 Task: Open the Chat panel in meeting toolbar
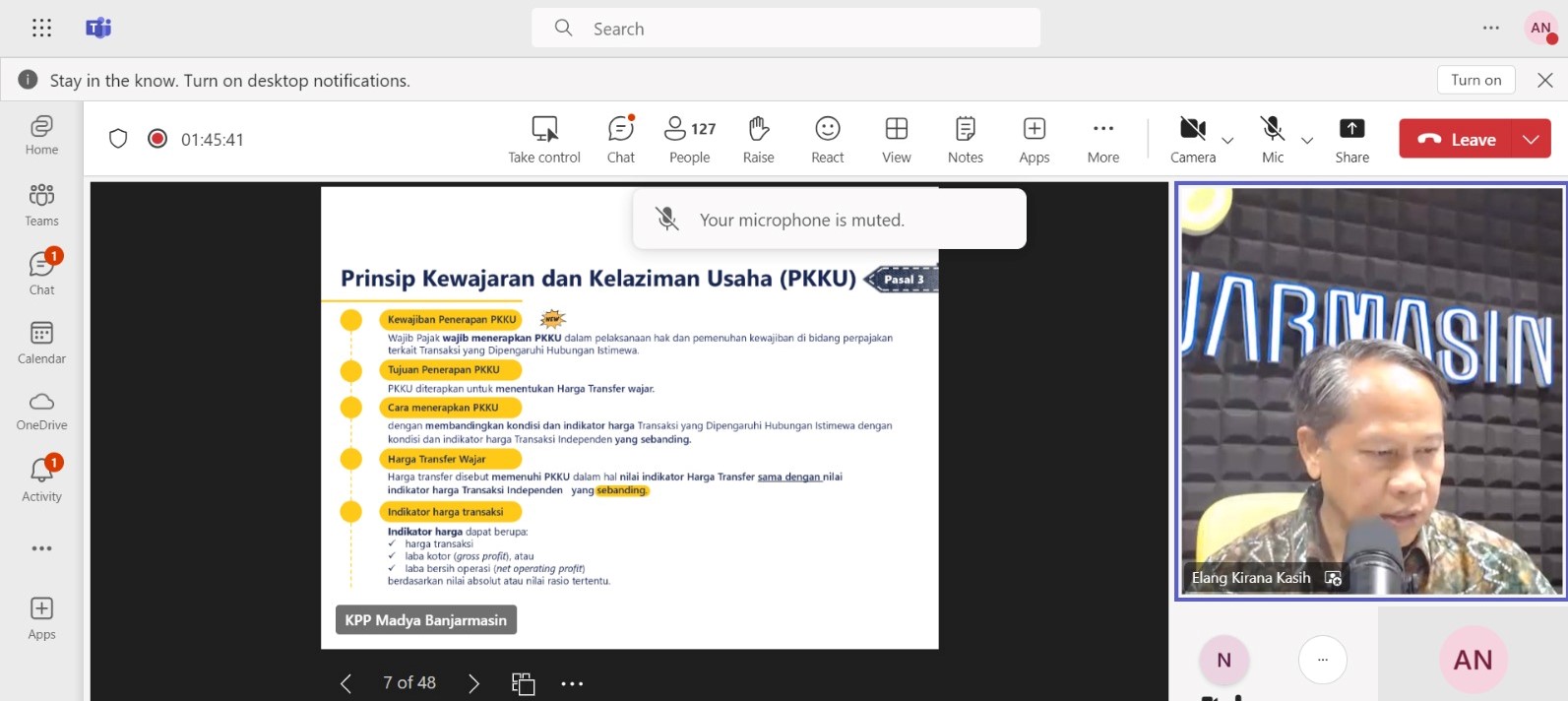620,140
